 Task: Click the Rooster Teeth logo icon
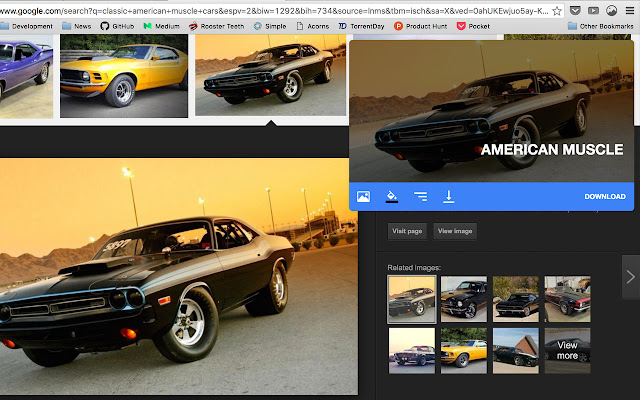click(x=193, y=26)
